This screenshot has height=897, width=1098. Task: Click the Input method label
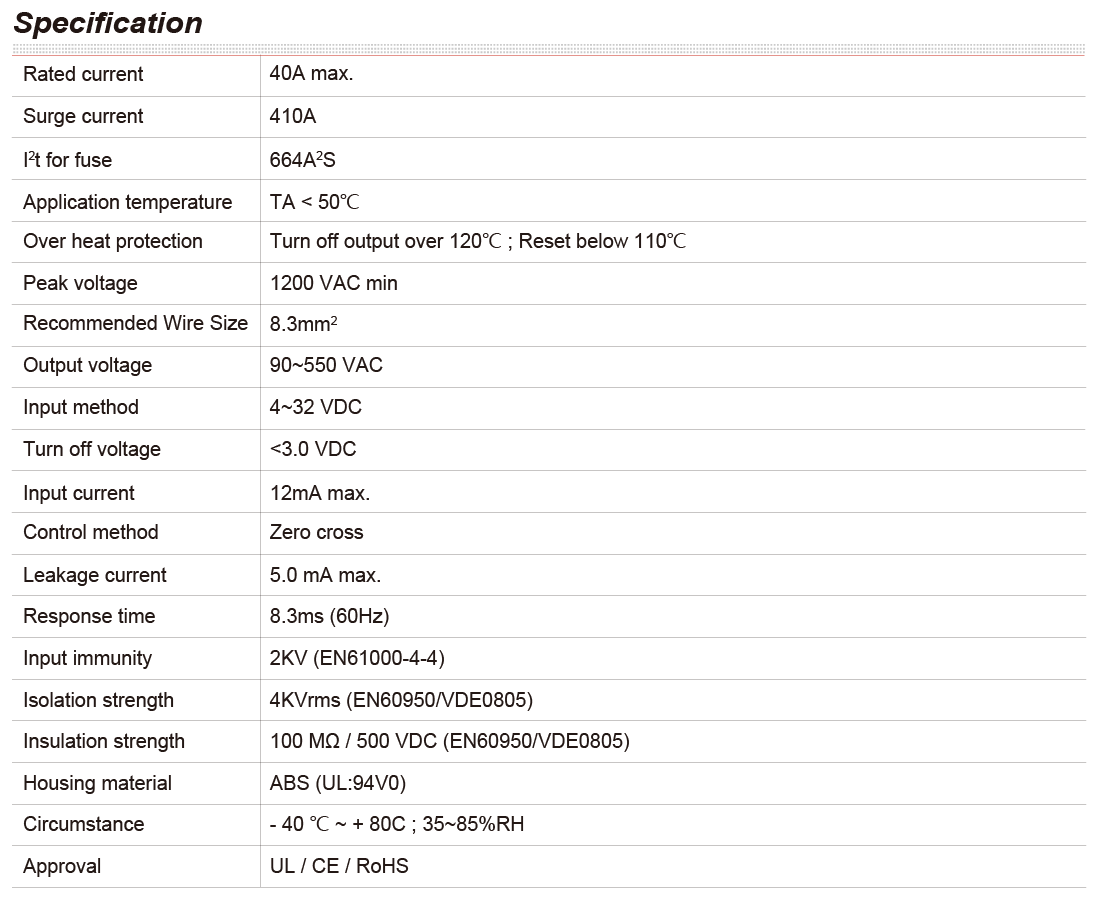tap(80, 407)
